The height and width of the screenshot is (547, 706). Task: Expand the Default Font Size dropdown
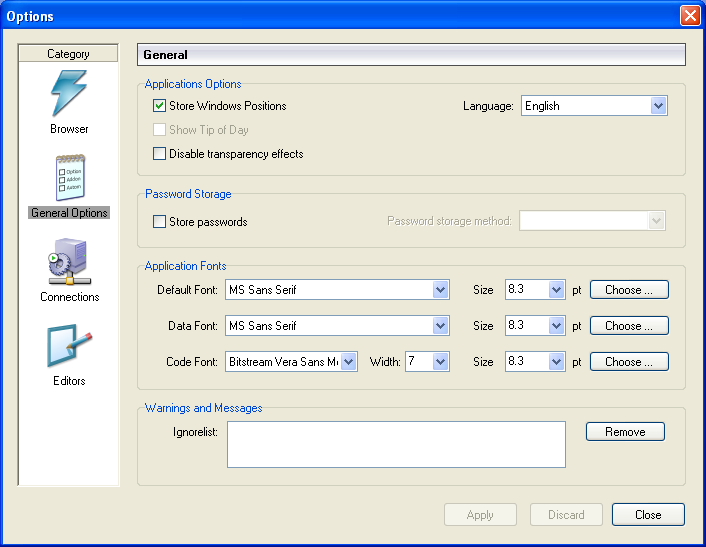(x=557, y=290)
